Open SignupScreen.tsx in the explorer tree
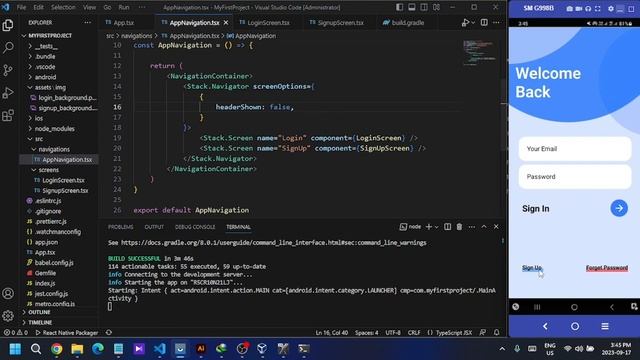Screen dimensions: 640x360 [65, 191]
